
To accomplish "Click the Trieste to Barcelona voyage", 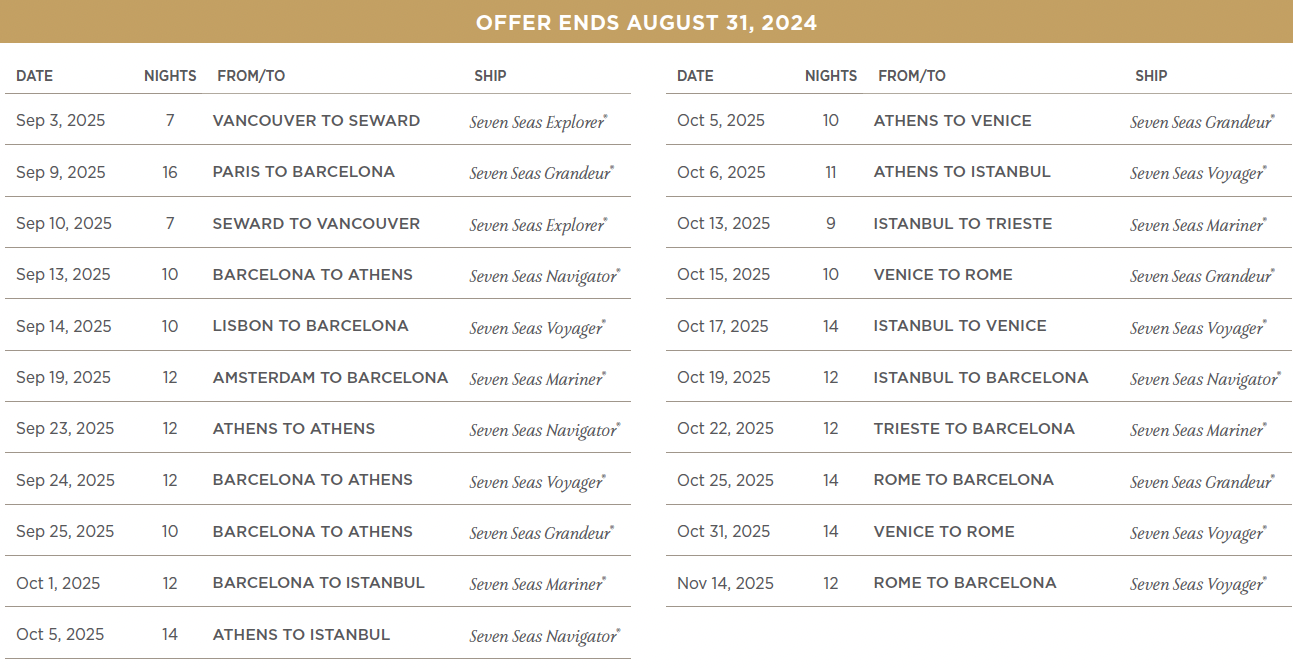I will point(974,429).
